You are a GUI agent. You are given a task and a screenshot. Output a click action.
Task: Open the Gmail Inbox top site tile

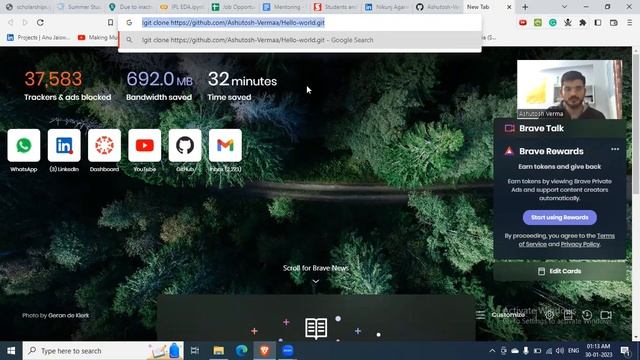[x=225, y=145]
